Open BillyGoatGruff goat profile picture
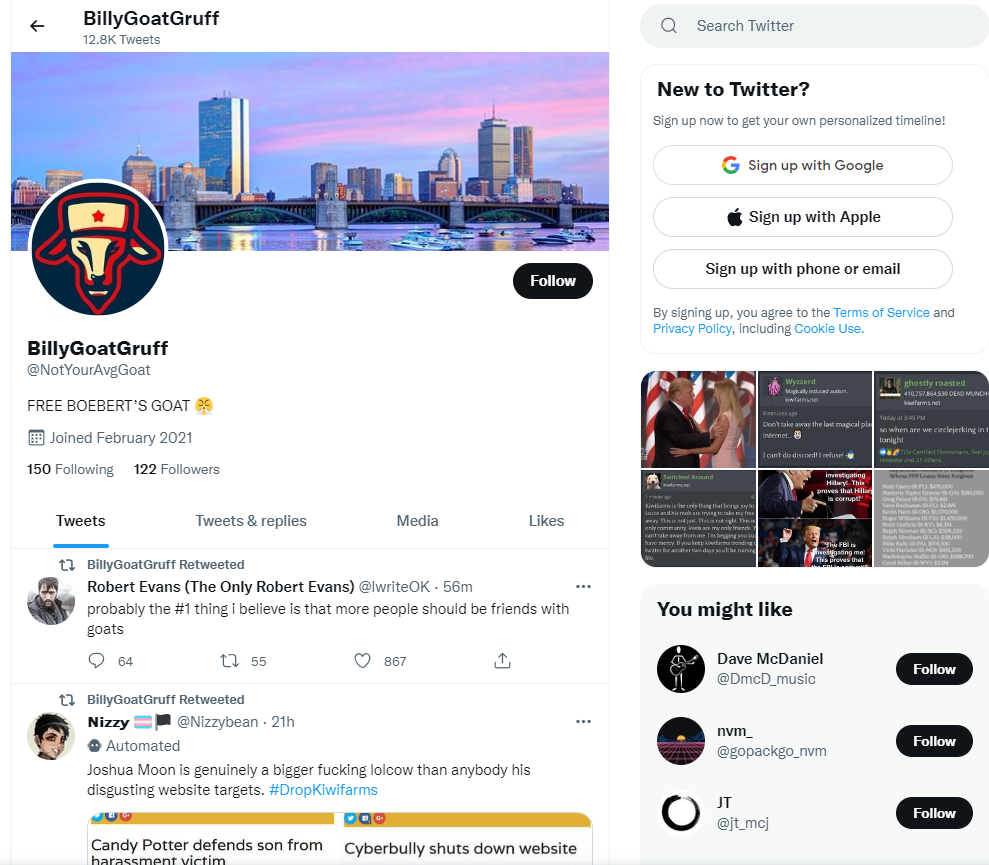Viewport: 989px width, 865px height. (x=98, y=248)
